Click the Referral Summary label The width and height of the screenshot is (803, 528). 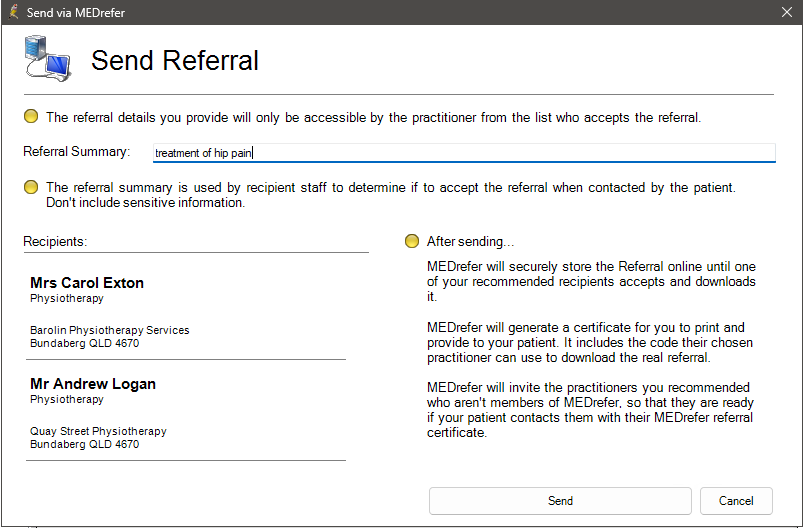click(x=77, y=152)
